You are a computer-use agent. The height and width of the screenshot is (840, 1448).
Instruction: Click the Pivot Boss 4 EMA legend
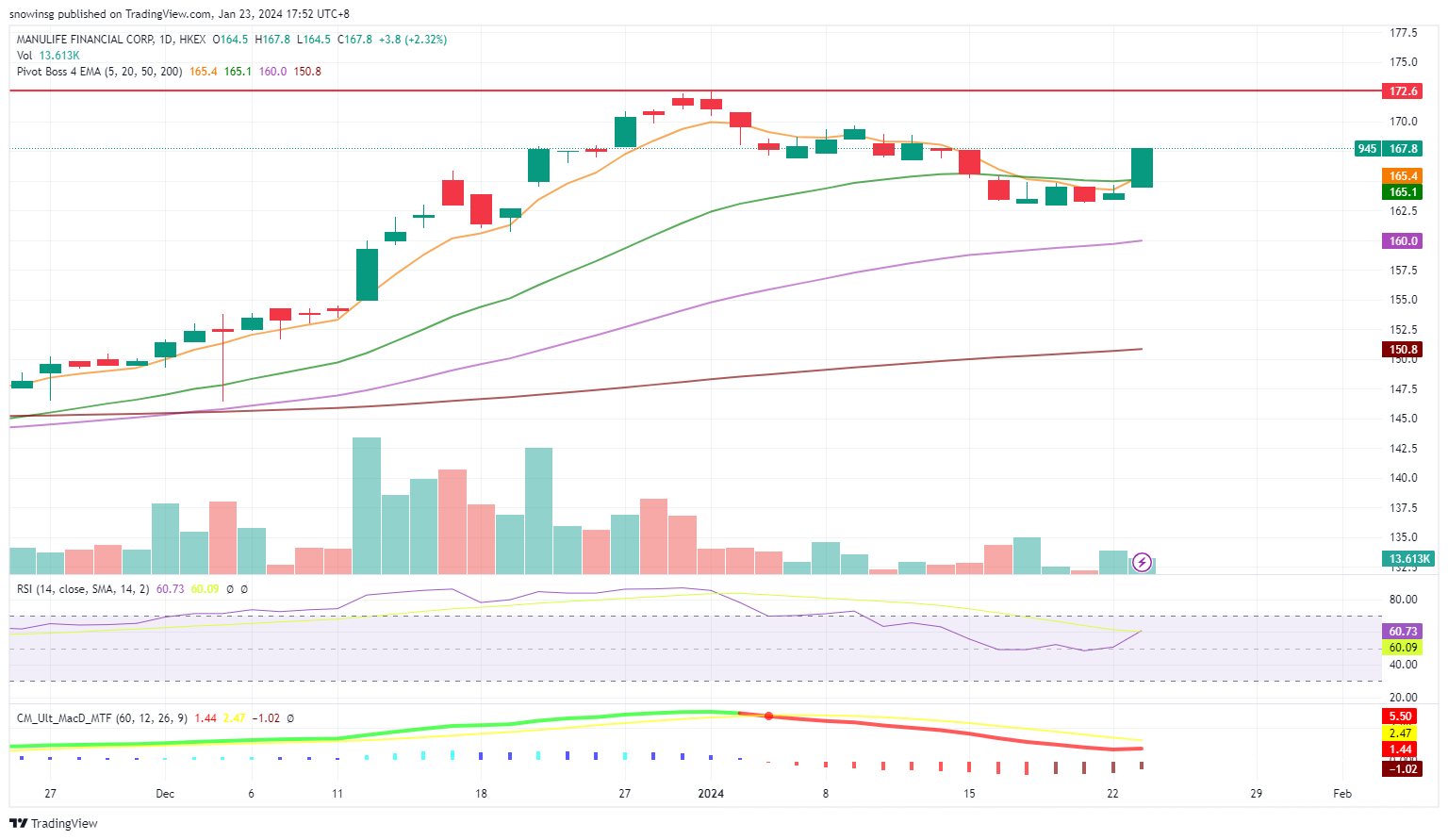(x=99, y=72)
